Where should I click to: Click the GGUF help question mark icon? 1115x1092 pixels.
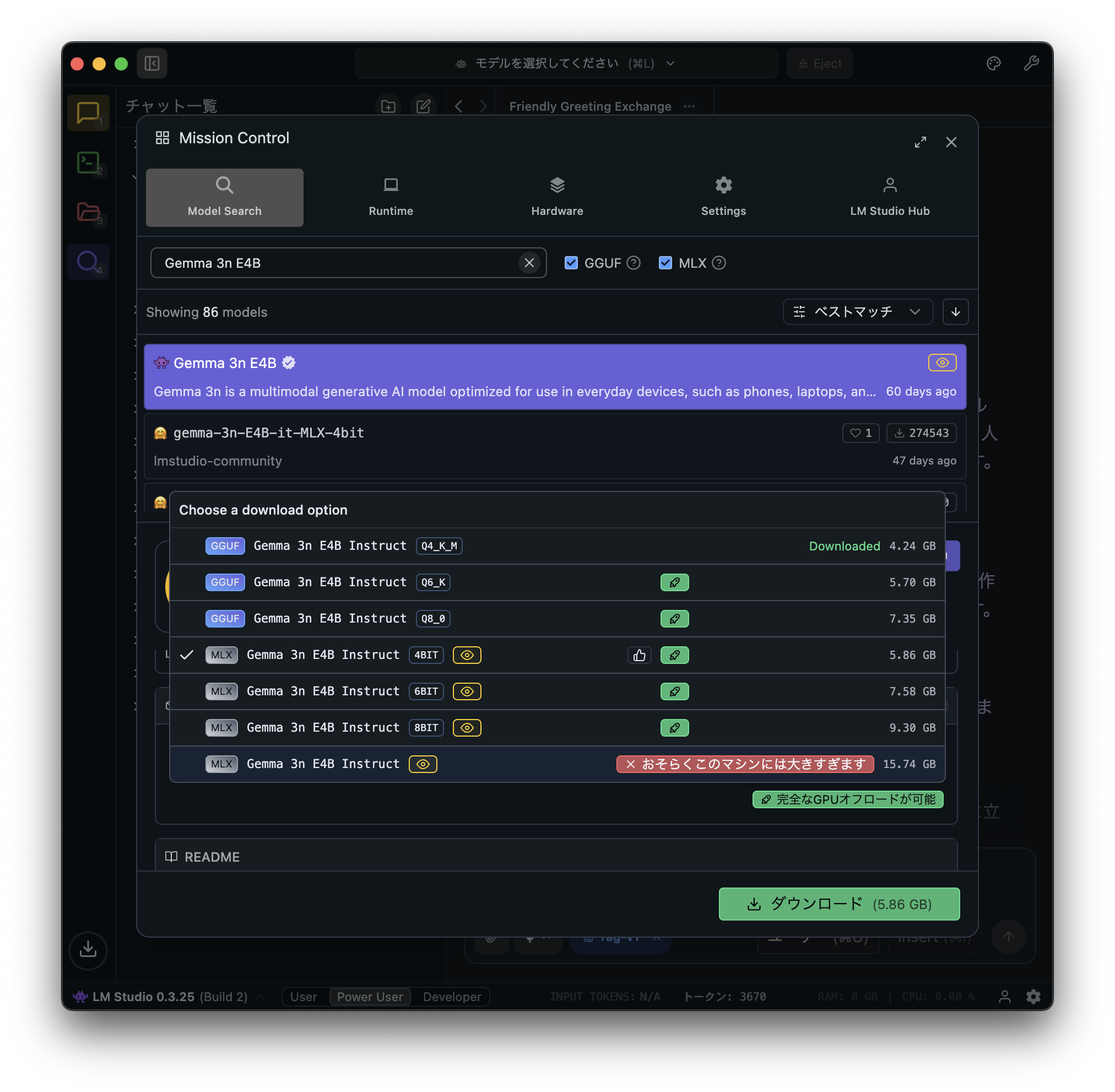pyautogui.click(x=633, y=263)
